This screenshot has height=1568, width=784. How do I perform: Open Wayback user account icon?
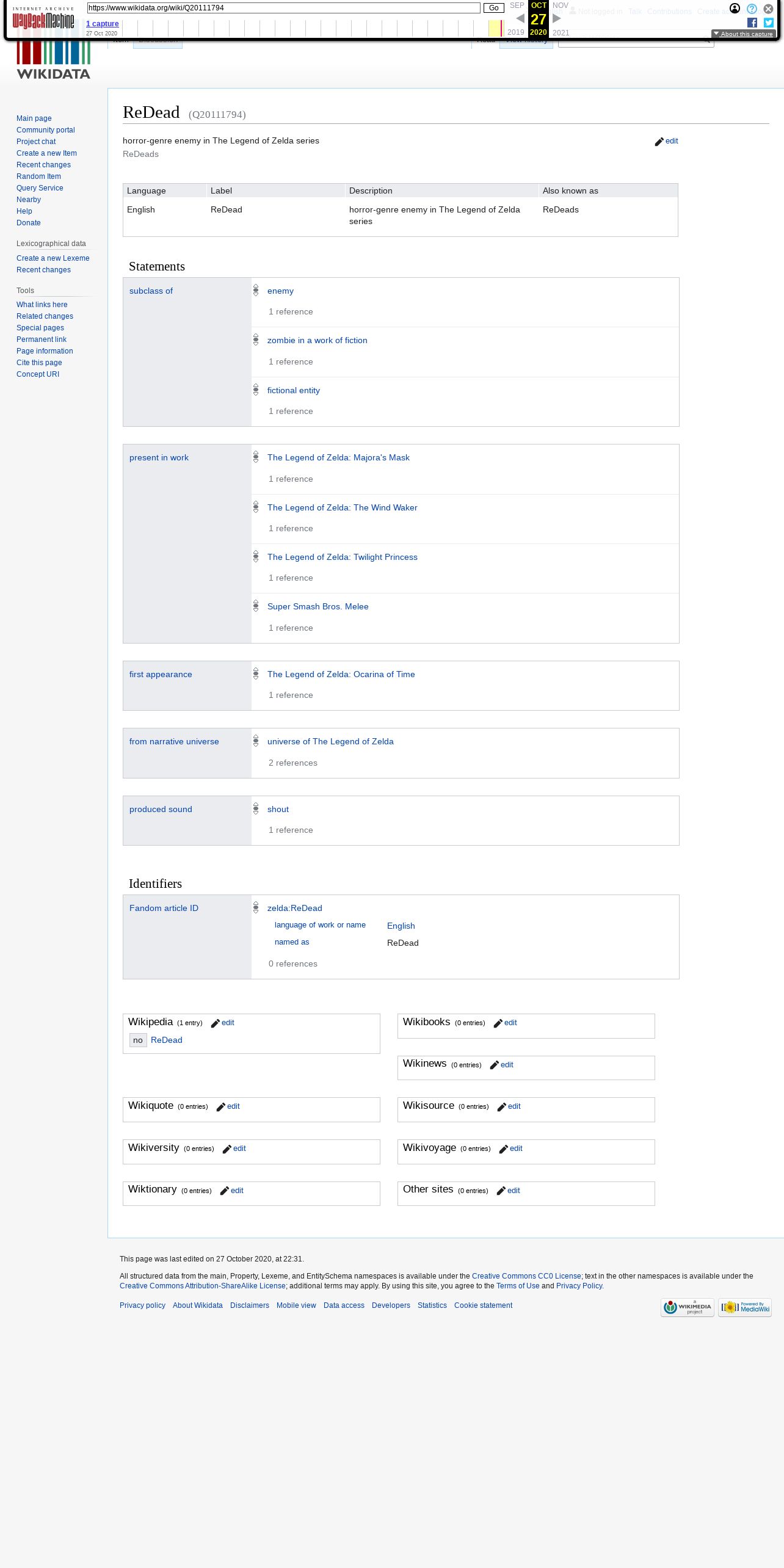[735, 9]
